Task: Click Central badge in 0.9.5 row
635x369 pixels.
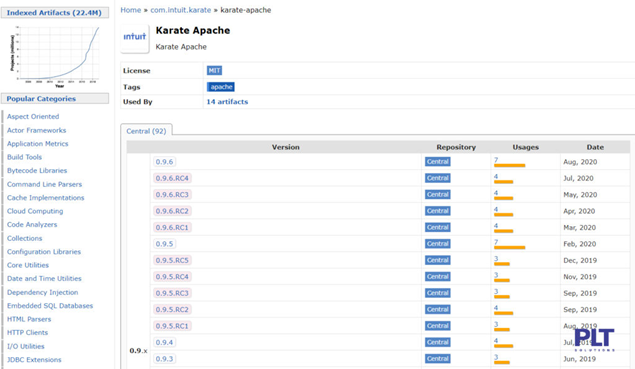Action: pyautogui.click(x=437, y=244)
